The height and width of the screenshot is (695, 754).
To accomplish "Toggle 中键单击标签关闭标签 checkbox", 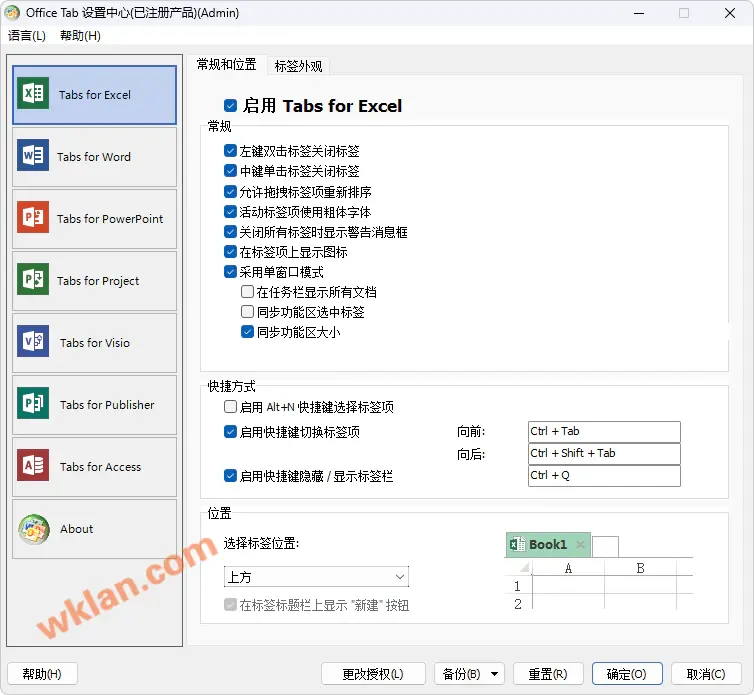I will tap(230, 171).
